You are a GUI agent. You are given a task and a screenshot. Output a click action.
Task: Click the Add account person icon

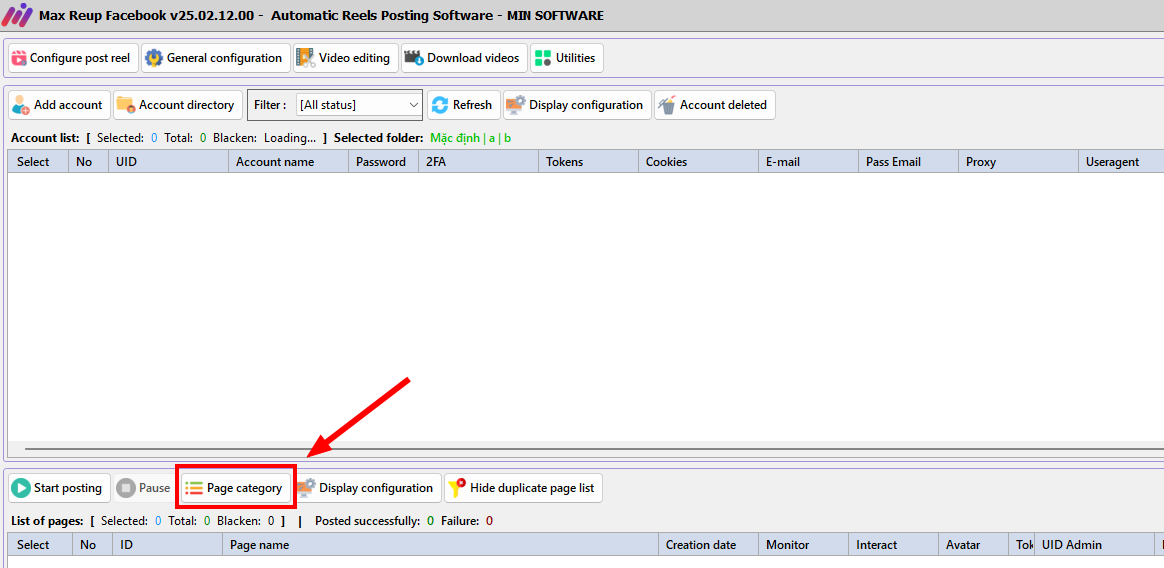click(x=21, y=105)
